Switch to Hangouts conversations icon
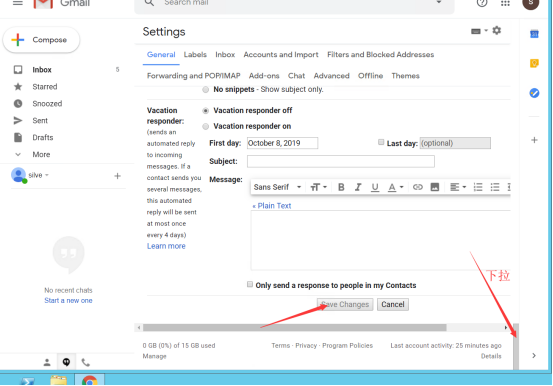 coord(66,362)
